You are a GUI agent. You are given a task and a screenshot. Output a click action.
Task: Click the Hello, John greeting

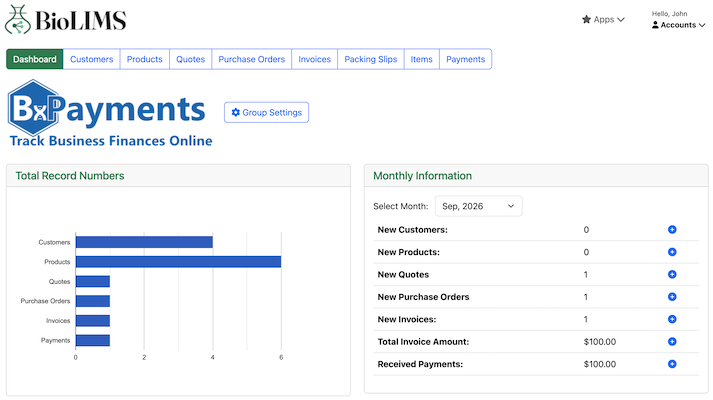[669, 14]
